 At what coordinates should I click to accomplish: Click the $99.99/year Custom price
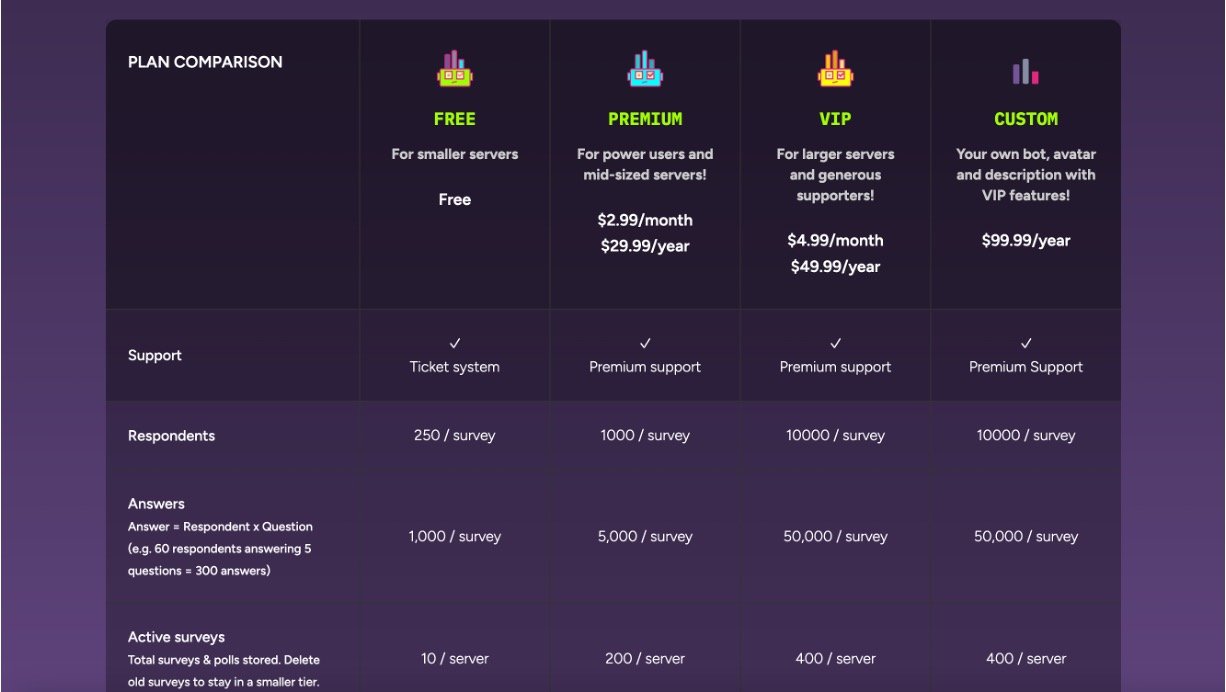pos(1026,240)
